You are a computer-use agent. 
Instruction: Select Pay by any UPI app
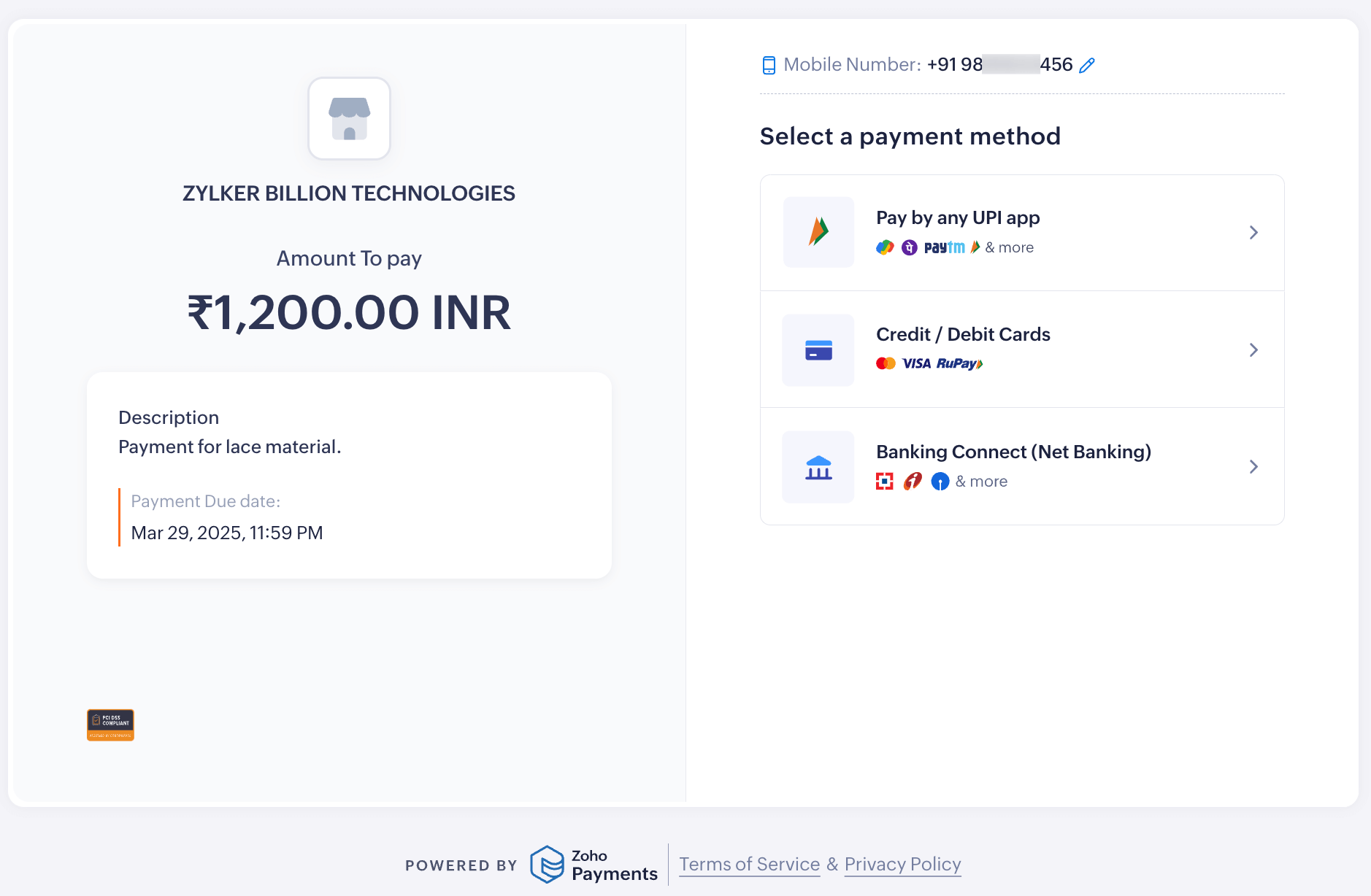958,217
